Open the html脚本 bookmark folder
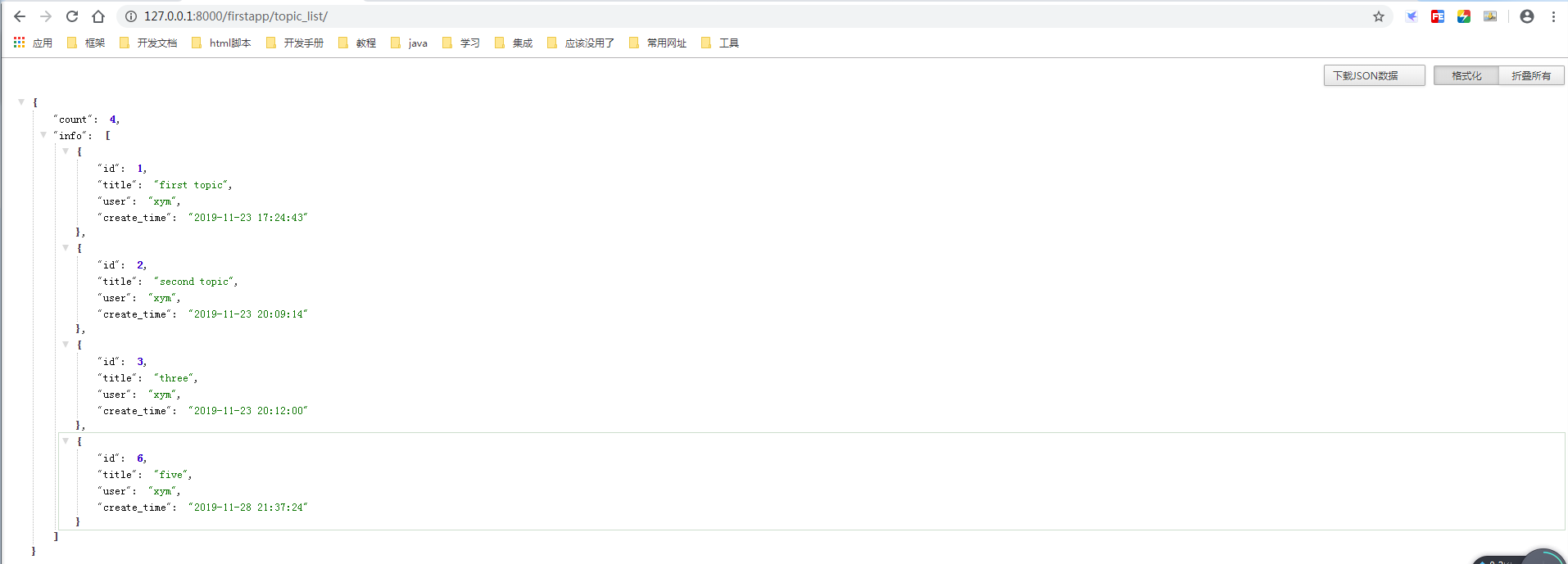The image size is (1568, 564). pos(221,43)
